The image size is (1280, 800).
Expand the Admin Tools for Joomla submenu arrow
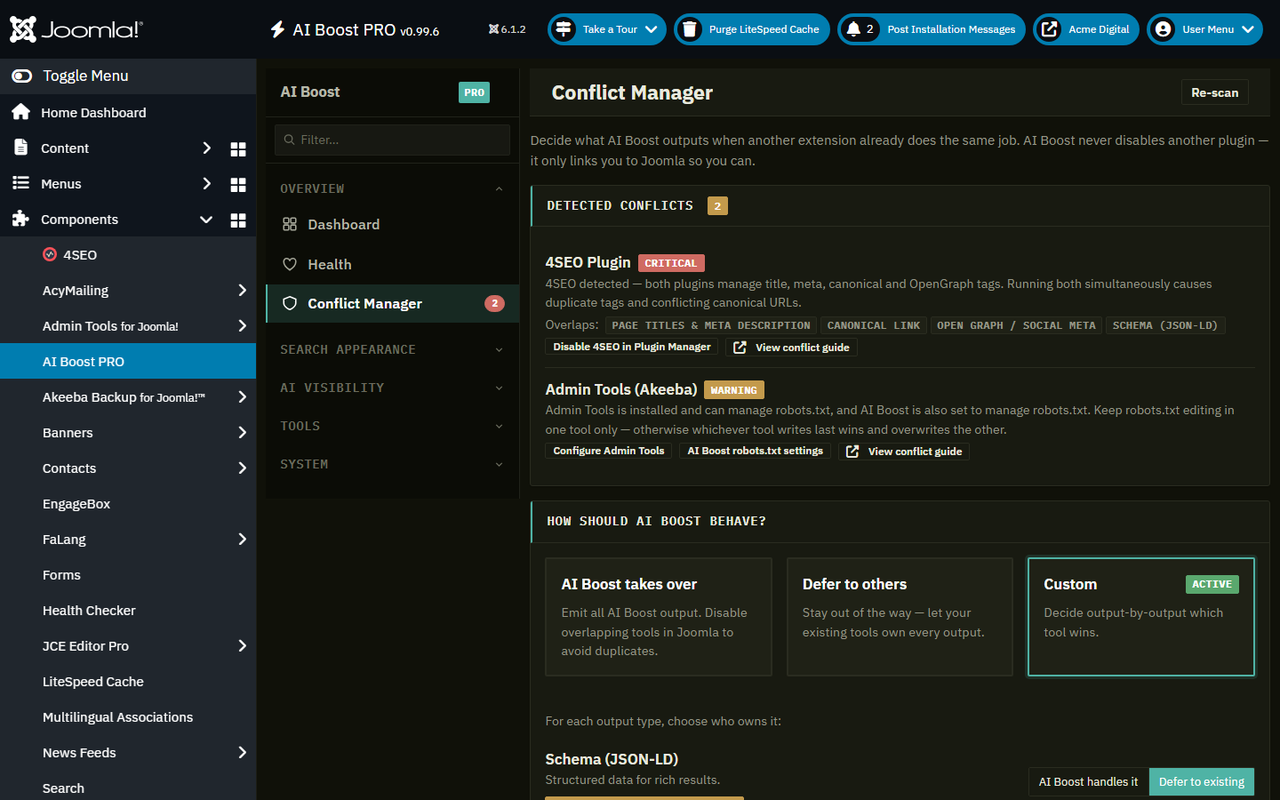pyautogui.click(x=242, y=326)
